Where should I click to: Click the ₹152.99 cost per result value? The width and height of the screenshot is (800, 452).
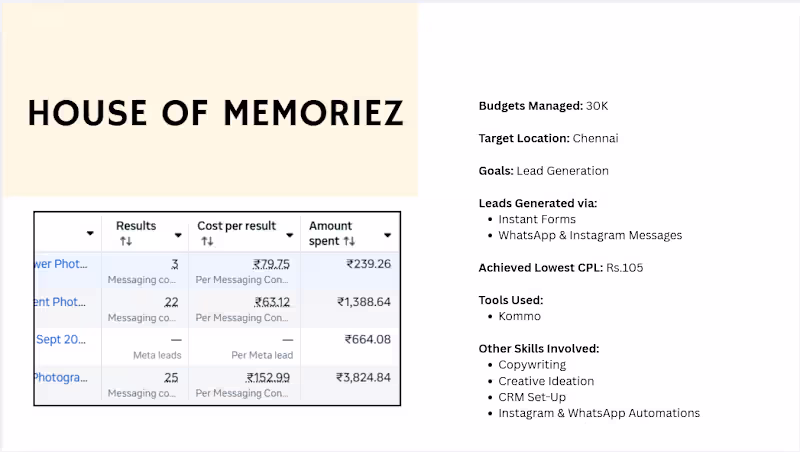click(268, 377)
